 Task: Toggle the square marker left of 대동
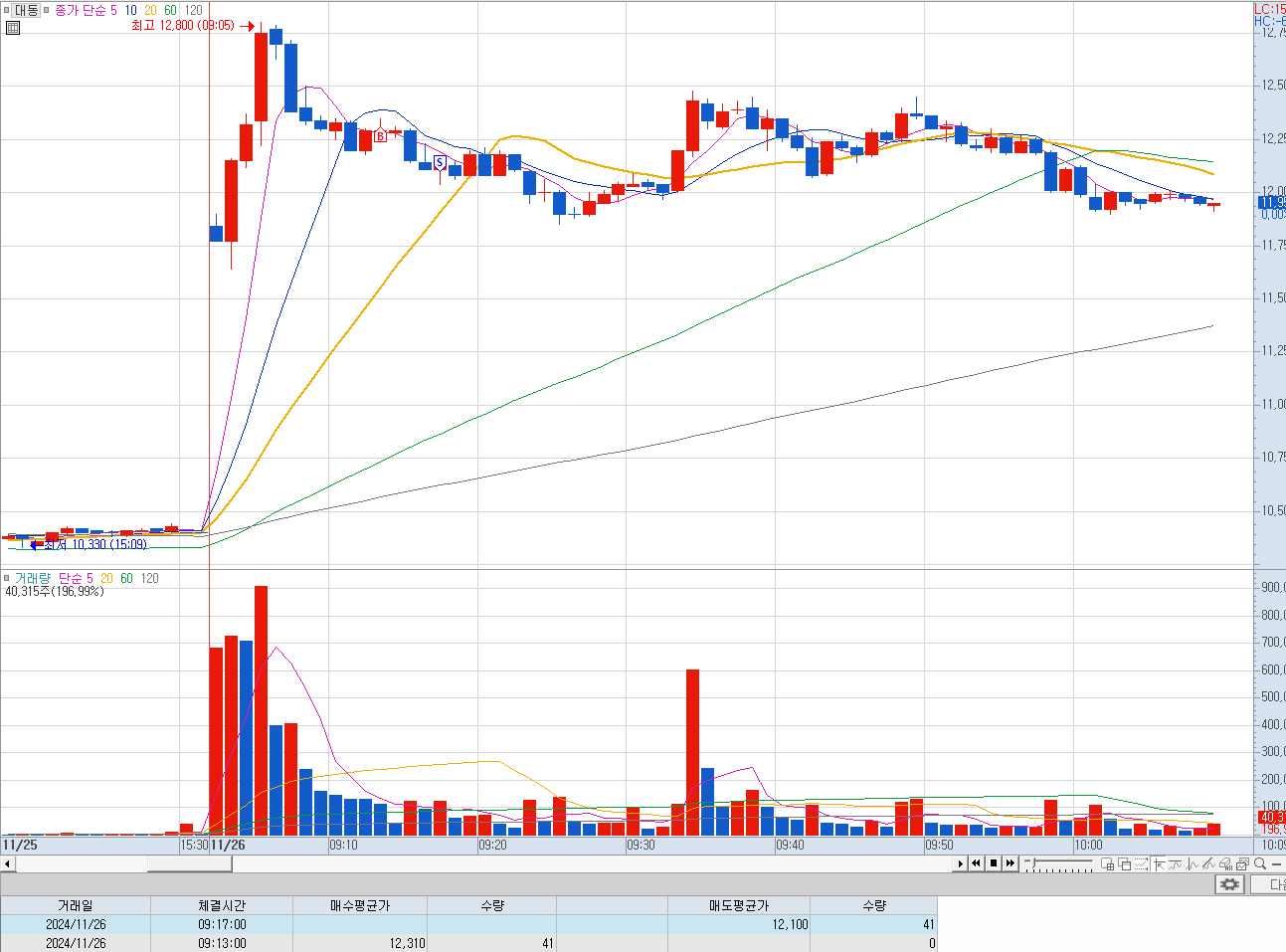click(x=7, y=10)
